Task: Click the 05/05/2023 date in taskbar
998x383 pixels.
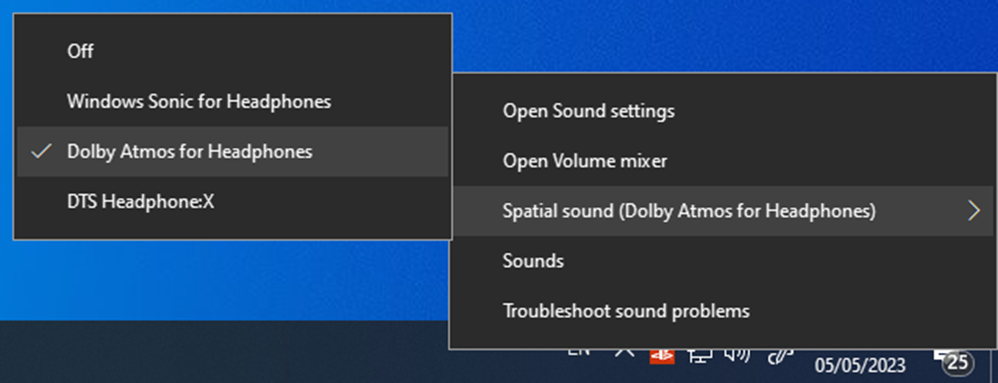Action: pos(860,366)
